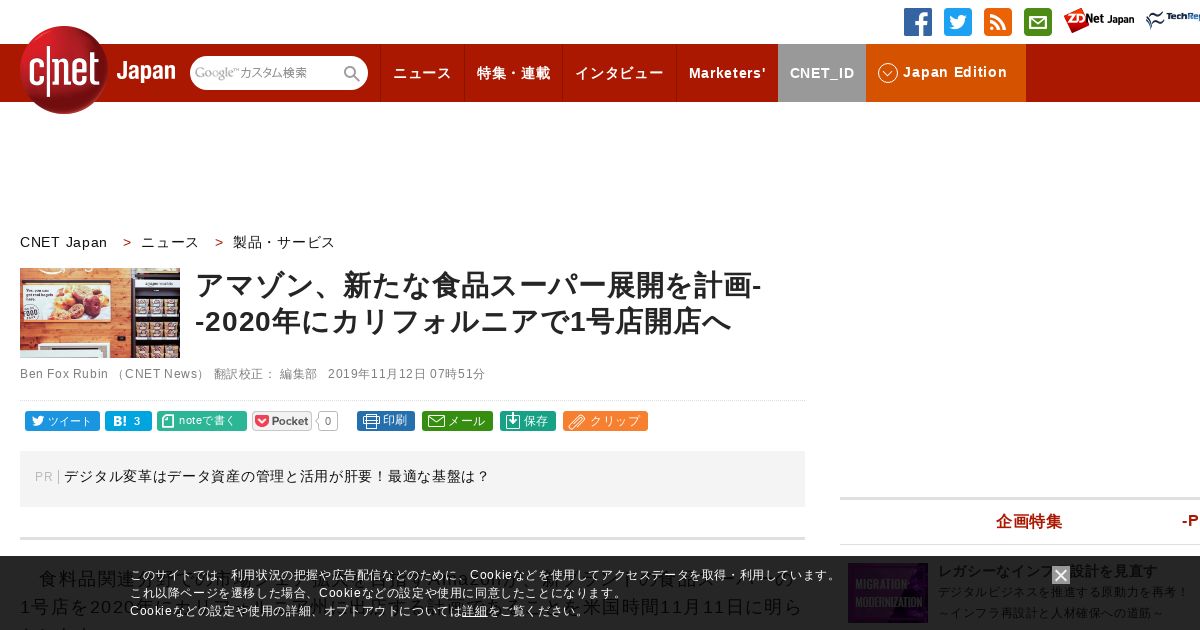Open the RSS feed icon

(998, 22)
